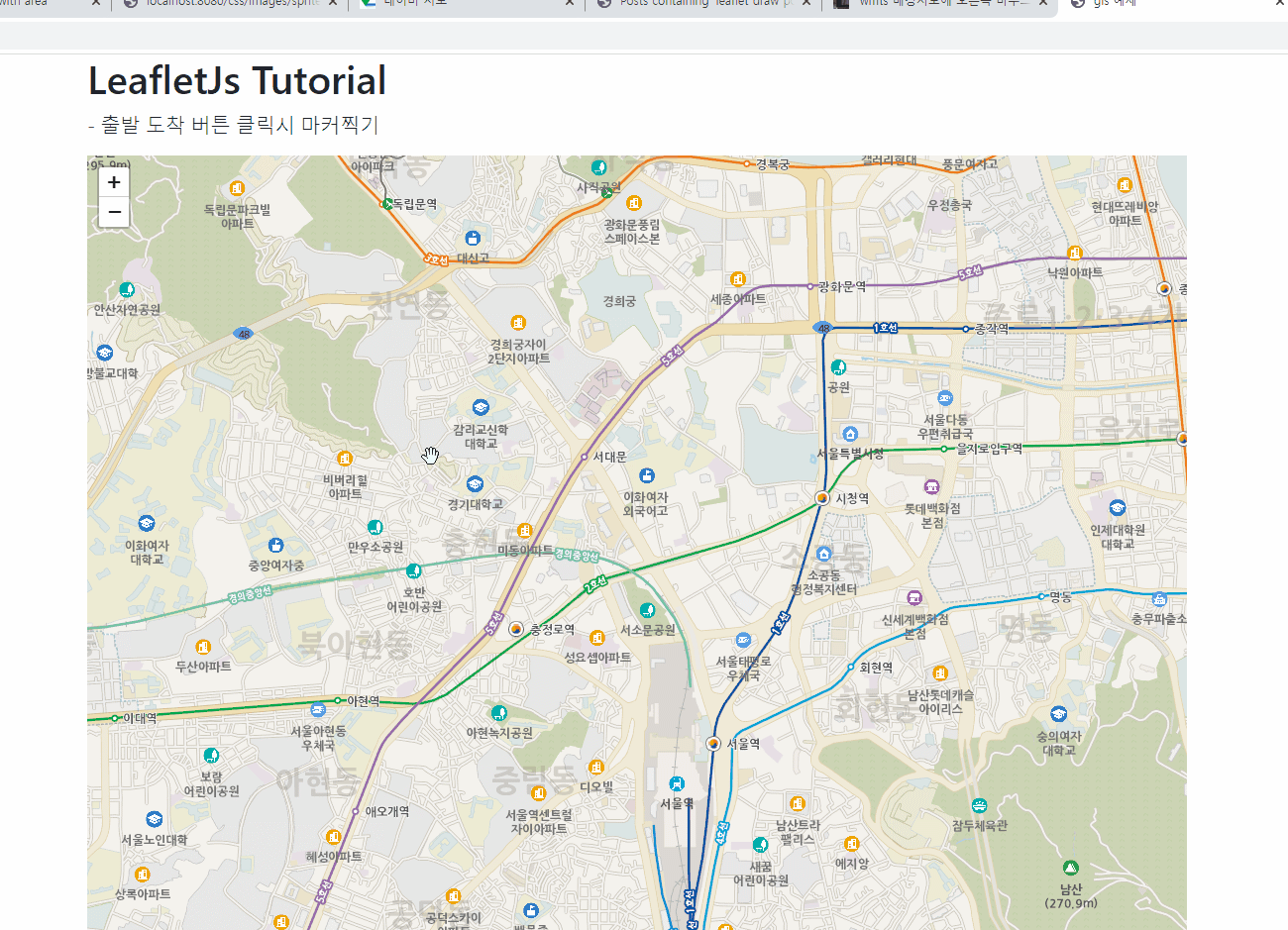This screenshot has height=930, width=1288.
Task: Select the 종각역 station marker
Action: click(x=966, y=329)
